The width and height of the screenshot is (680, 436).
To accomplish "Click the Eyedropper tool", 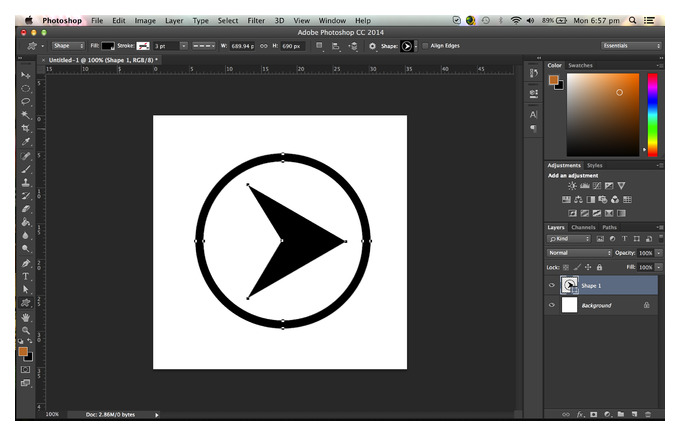I will [26, 142].
